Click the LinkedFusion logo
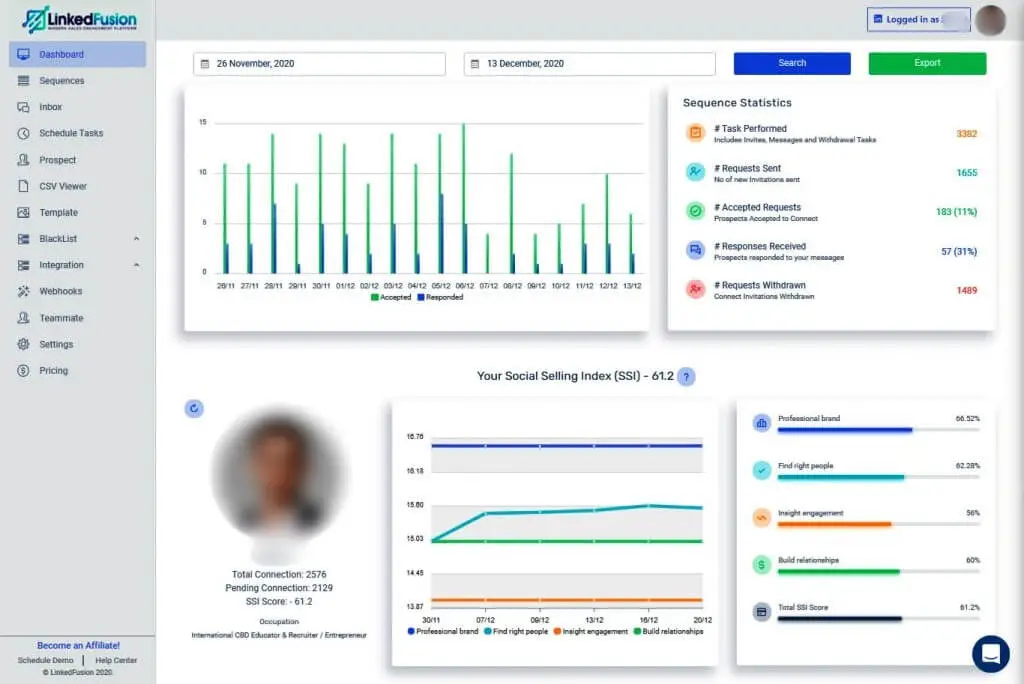Viewport: 1024px width, 684px height. tap(79, 20)
